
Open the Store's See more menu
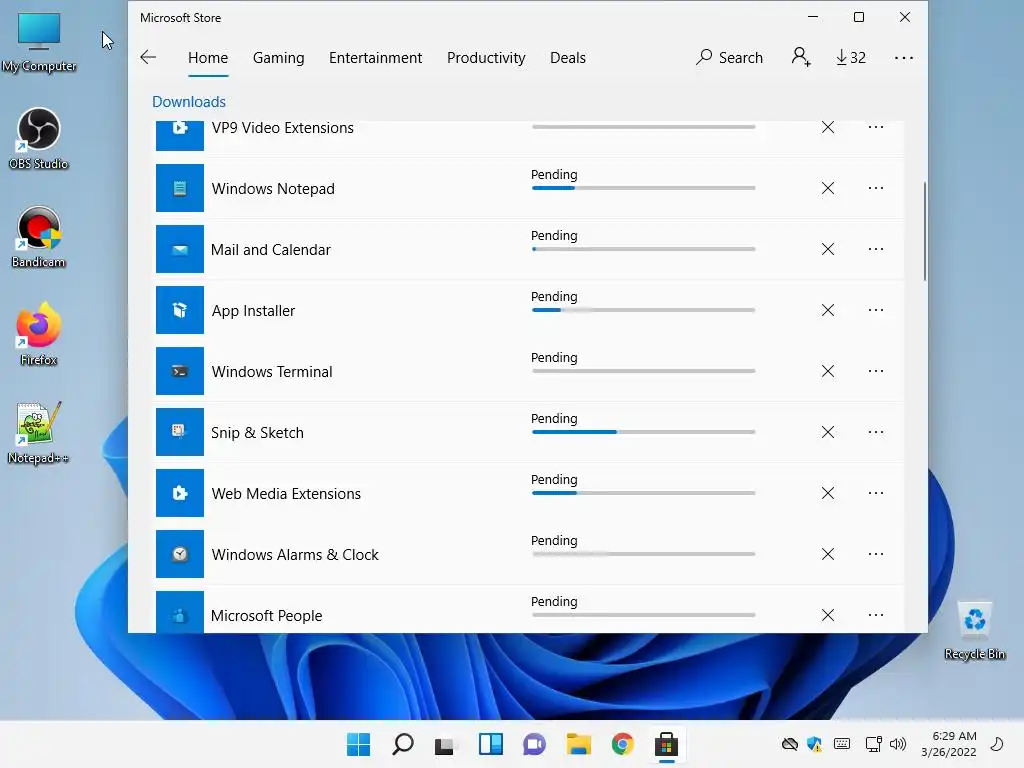coord(904,57)
